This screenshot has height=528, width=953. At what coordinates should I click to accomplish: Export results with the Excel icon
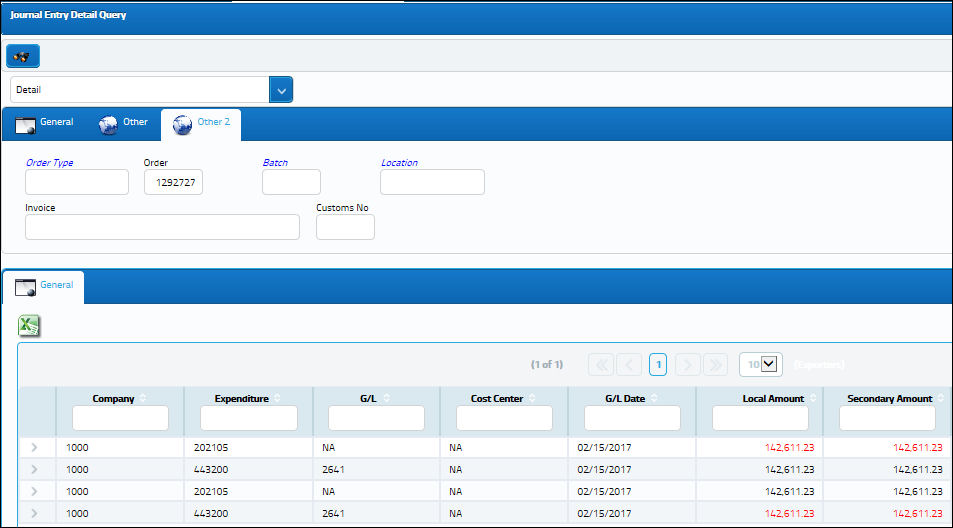pos(29,326)
